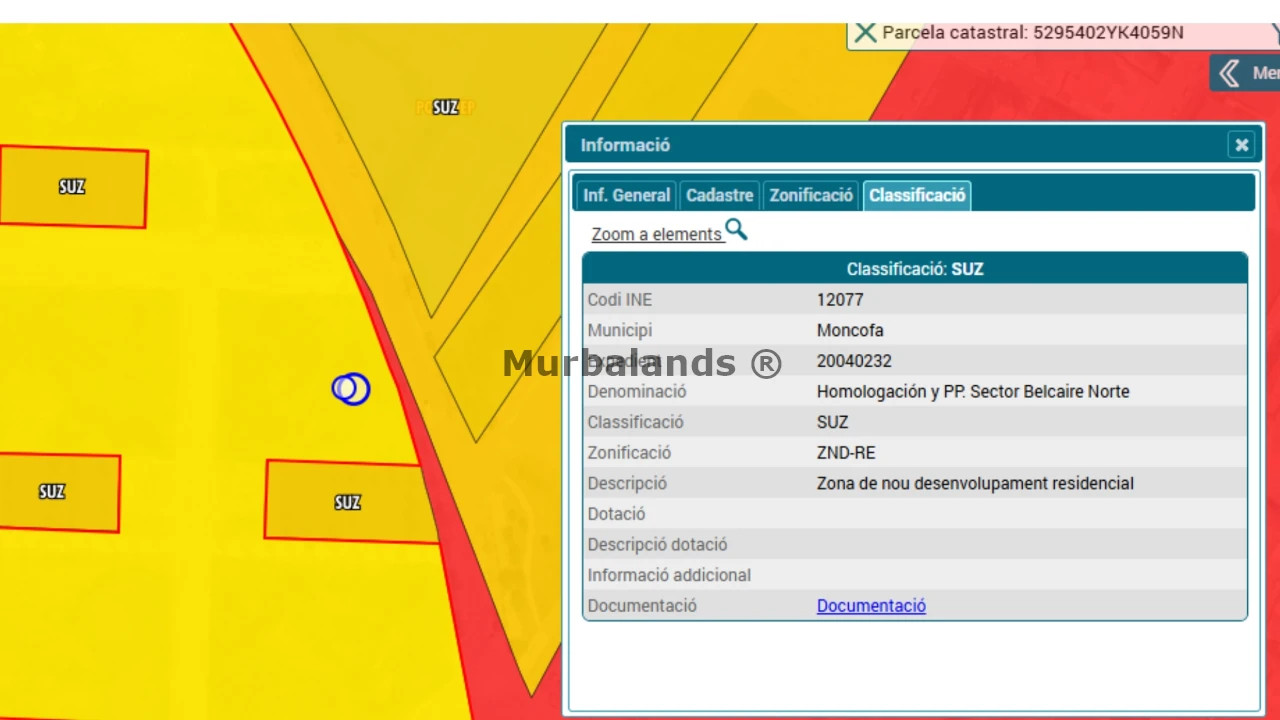
Task: Click the magnifier icon next to Zoom a elements
Action: coord(736,230)
